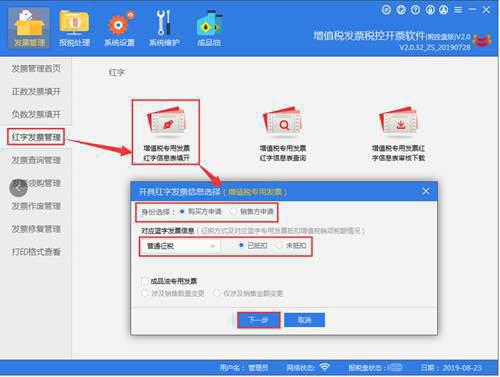This screenshot has width=500, height=377.
Task: Open the 系统设置 gear icon
Action: pyautogui.click(x=119, y=28)
